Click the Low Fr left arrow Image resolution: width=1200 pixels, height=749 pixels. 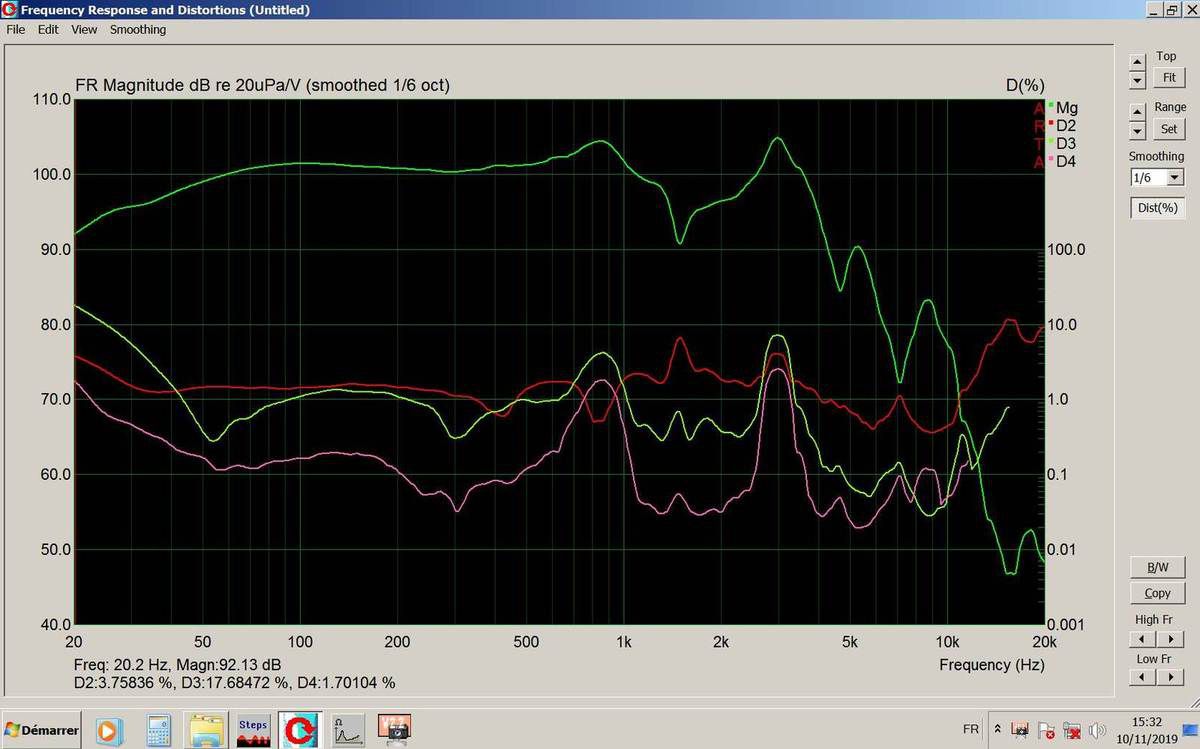(1142, 677)
